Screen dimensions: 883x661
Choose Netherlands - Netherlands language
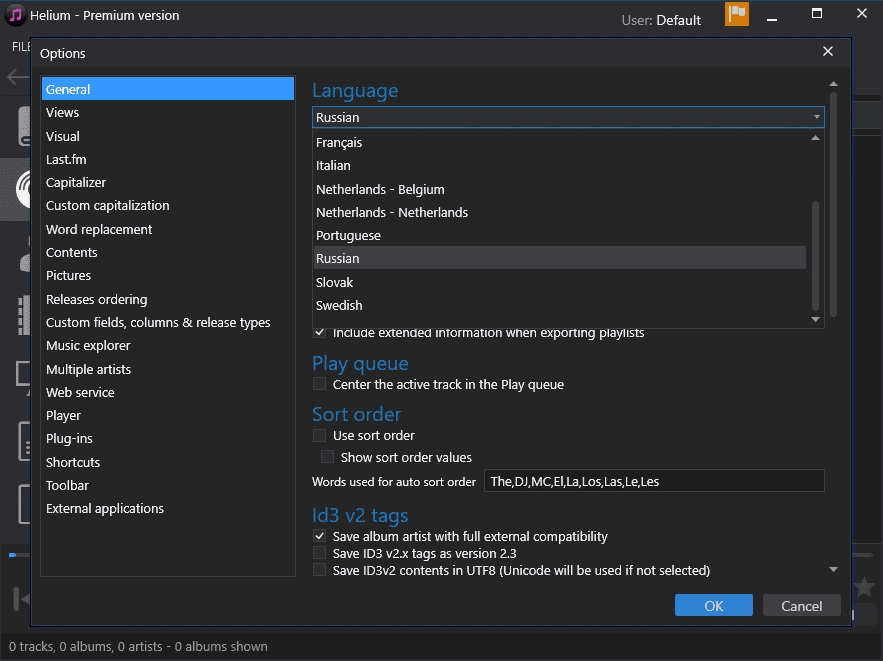click(x=559, y=212)
